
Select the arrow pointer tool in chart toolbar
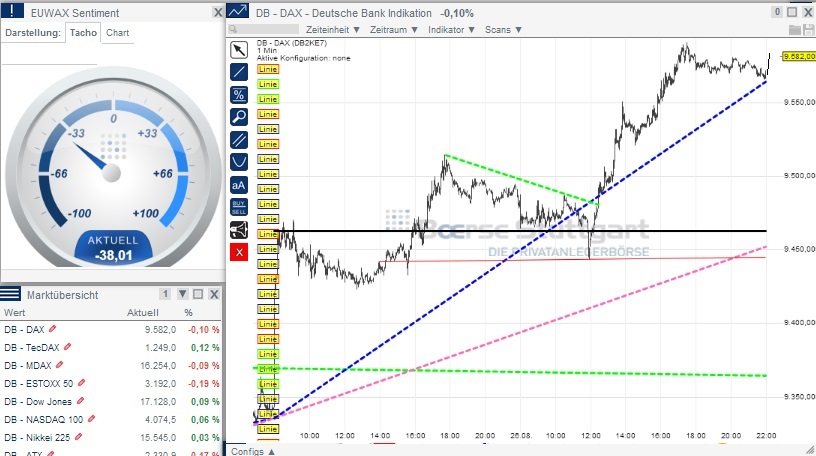(x=239, y=49)
